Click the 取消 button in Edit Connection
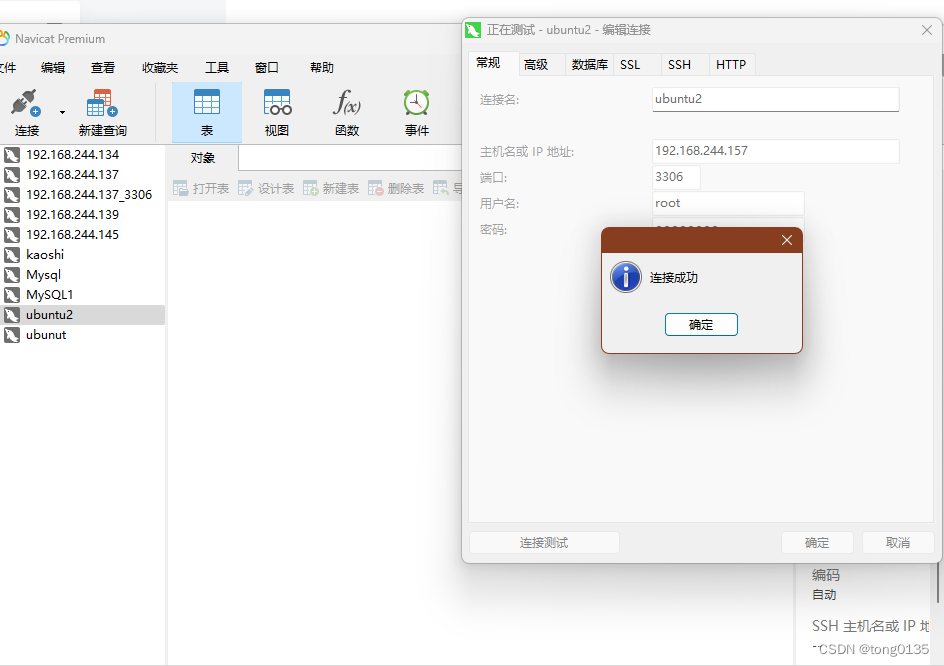This screenshot has height=666, width=944. click(x=898, y=543)
